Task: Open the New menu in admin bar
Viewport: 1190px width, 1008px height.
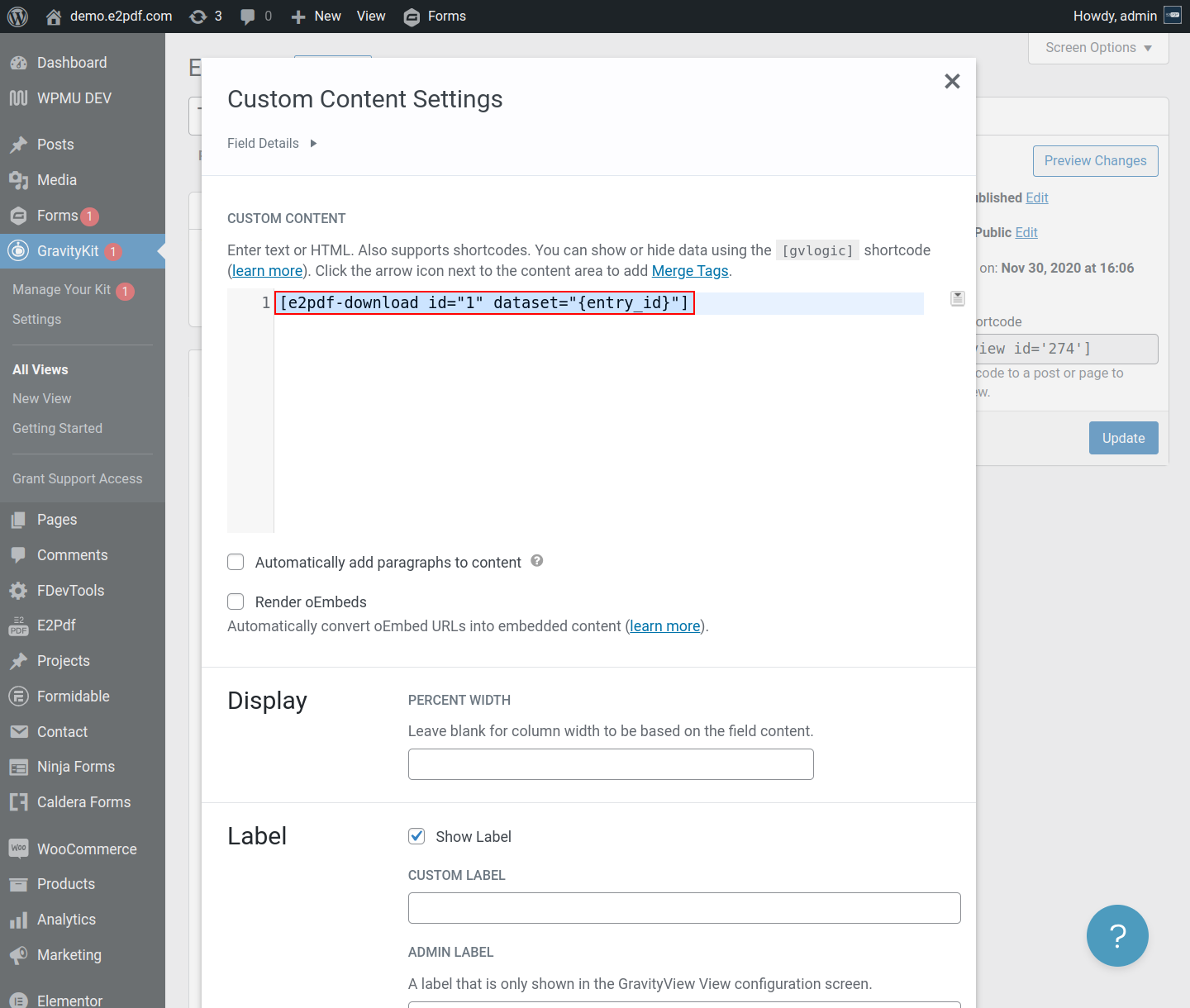Action: pyautogui.click(x=317, y=17)
